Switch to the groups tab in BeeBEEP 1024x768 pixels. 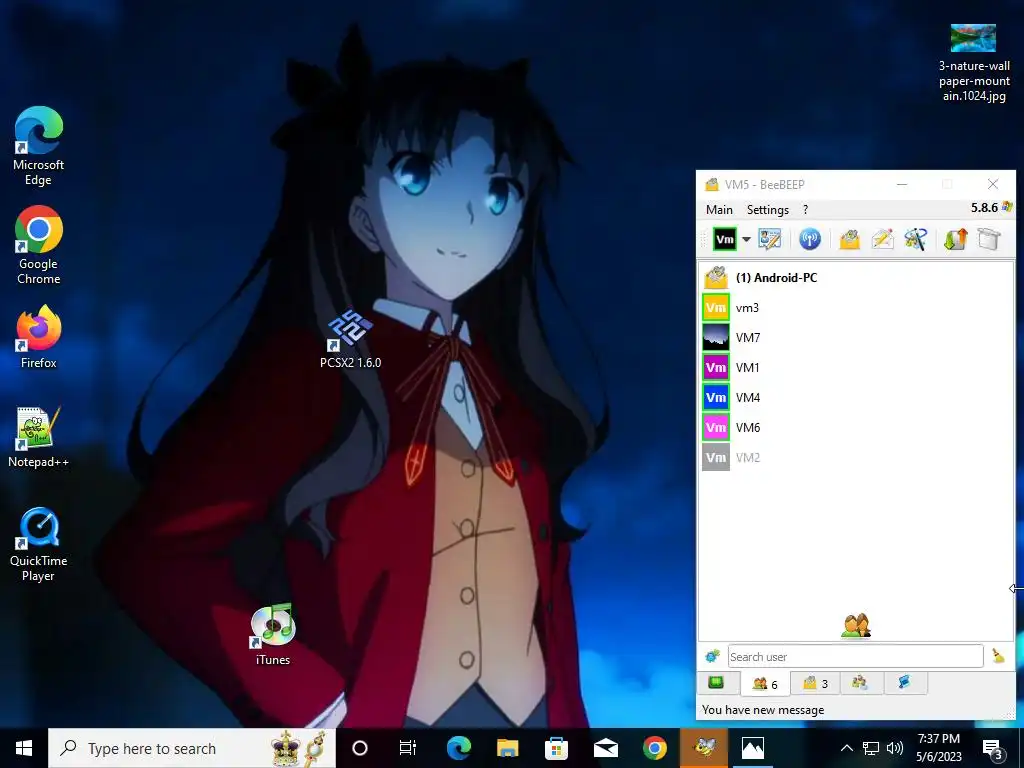click(x=860, y=683)
